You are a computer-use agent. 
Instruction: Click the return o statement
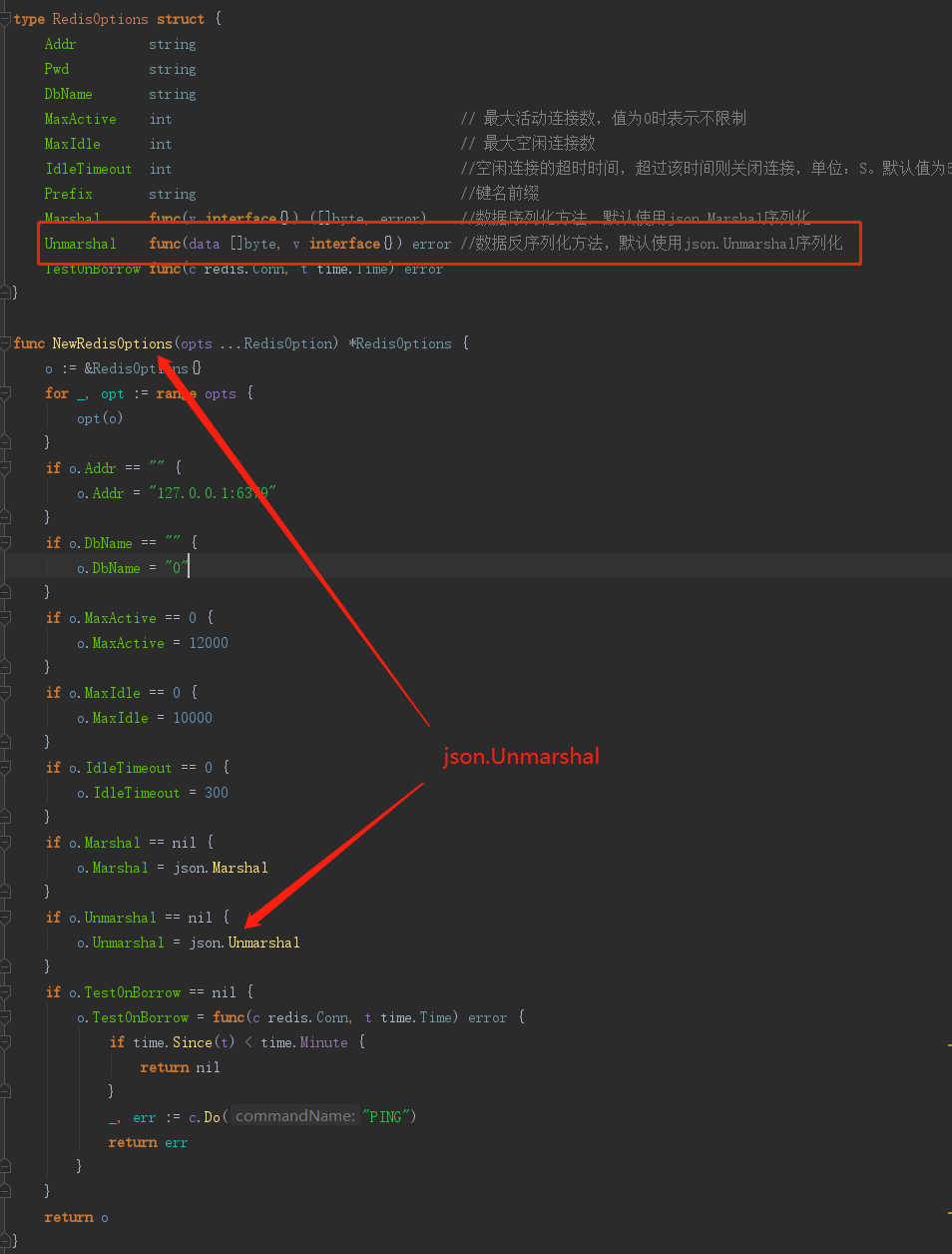(x=73, y=1216)
